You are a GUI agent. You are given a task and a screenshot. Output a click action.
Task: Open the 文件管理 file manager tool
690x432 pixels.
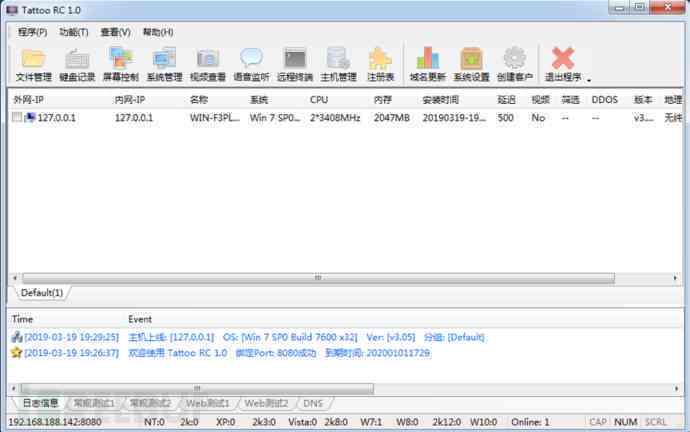click(33, 65)
